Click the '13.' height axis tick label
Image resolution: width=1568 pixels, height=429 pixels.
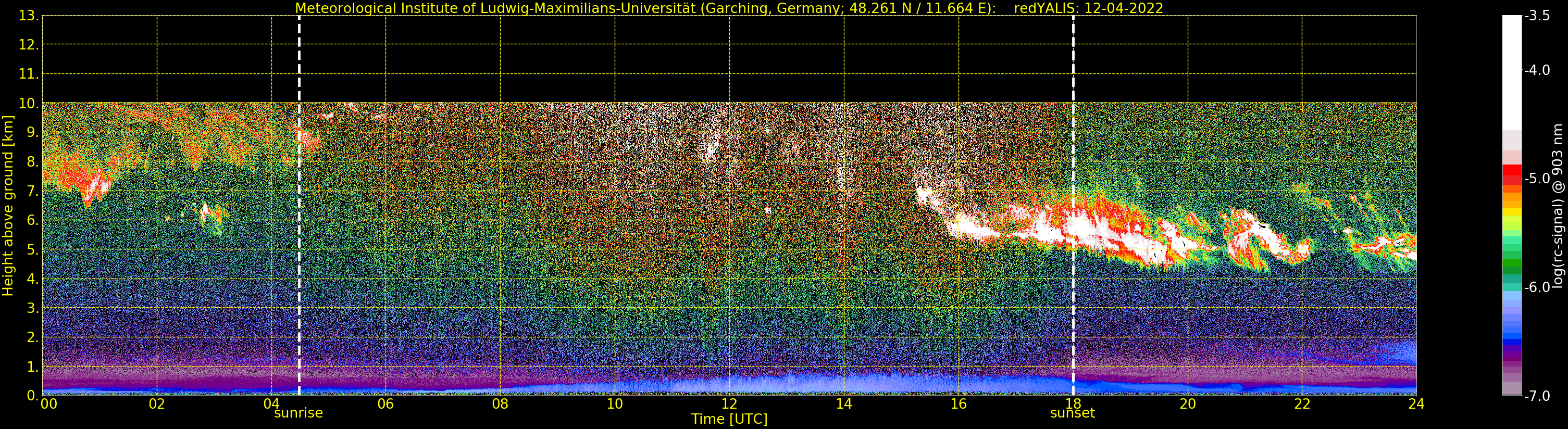(x=29, y=16)
